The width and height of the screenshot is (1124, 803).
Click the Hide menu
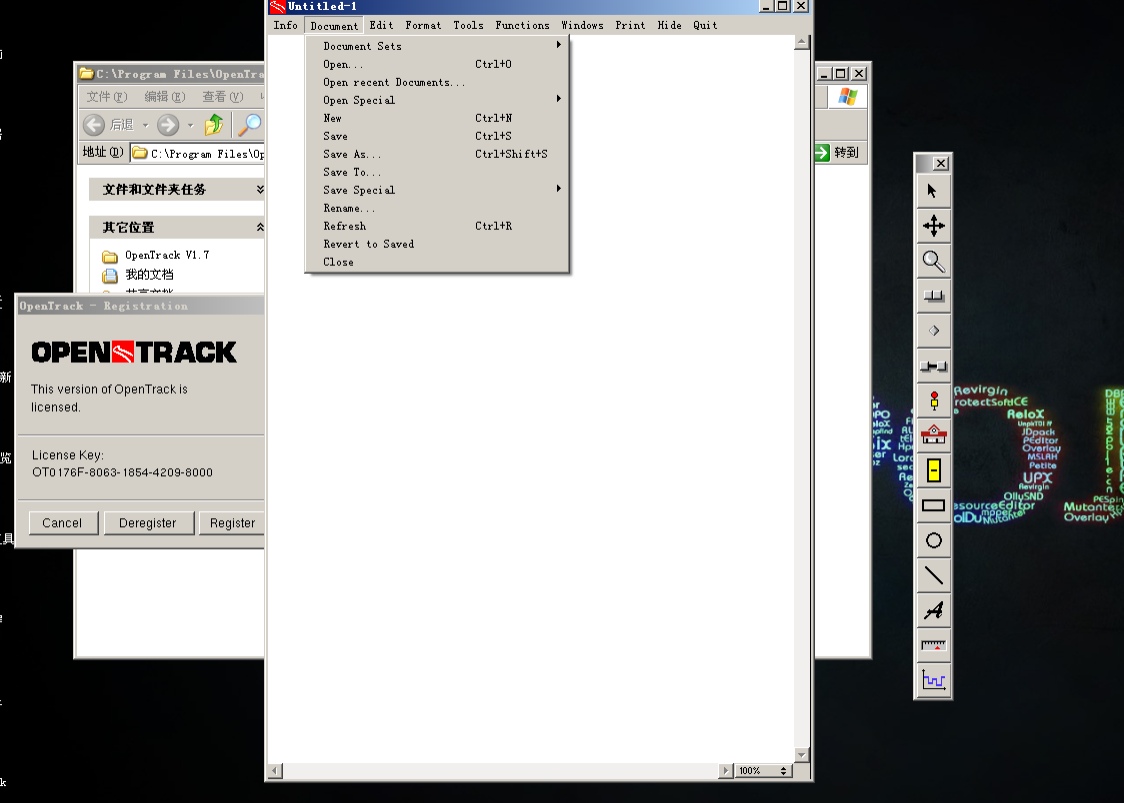[670, 25]
